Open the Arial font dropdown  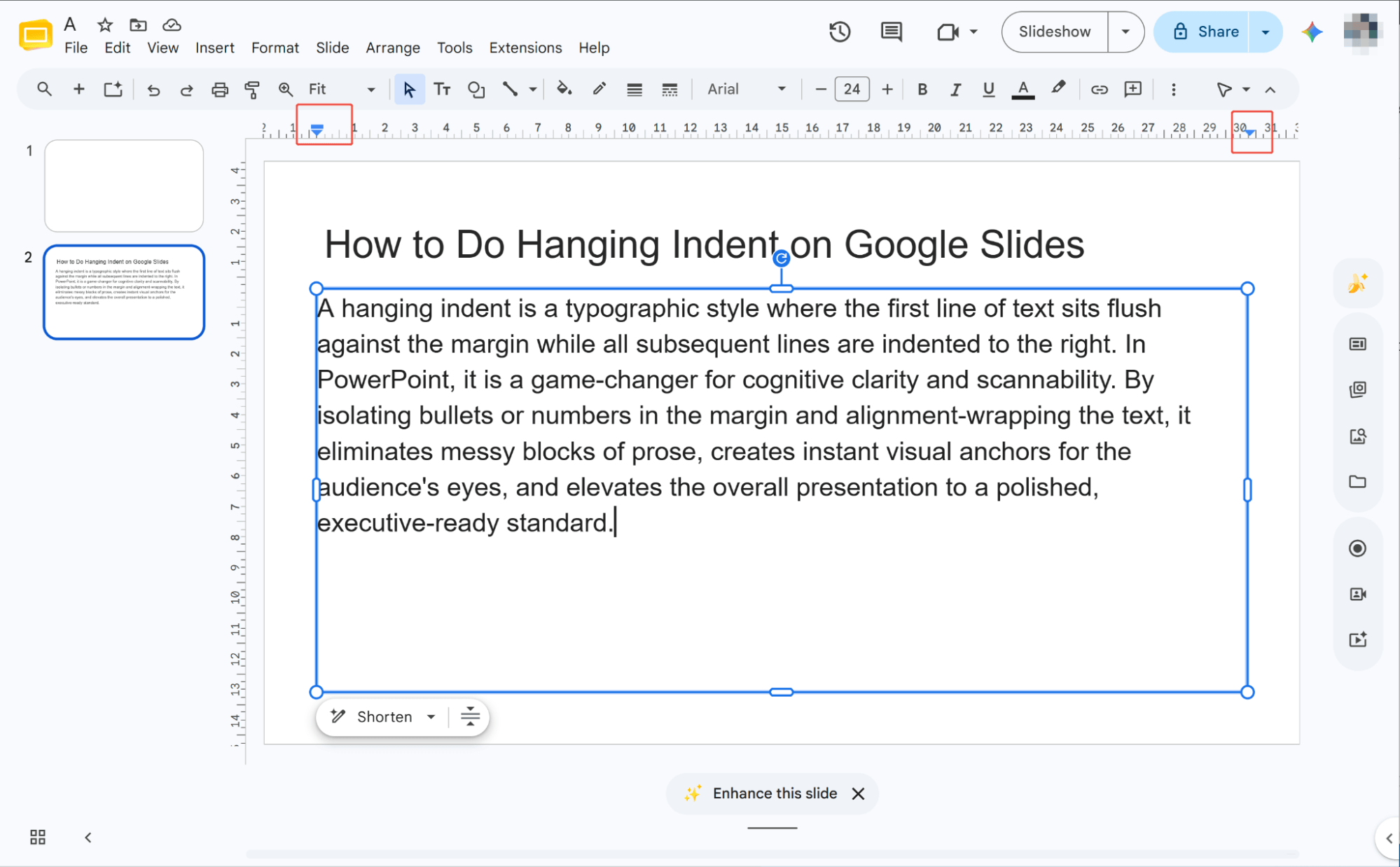pyautogui.click(x=747, y=89)
